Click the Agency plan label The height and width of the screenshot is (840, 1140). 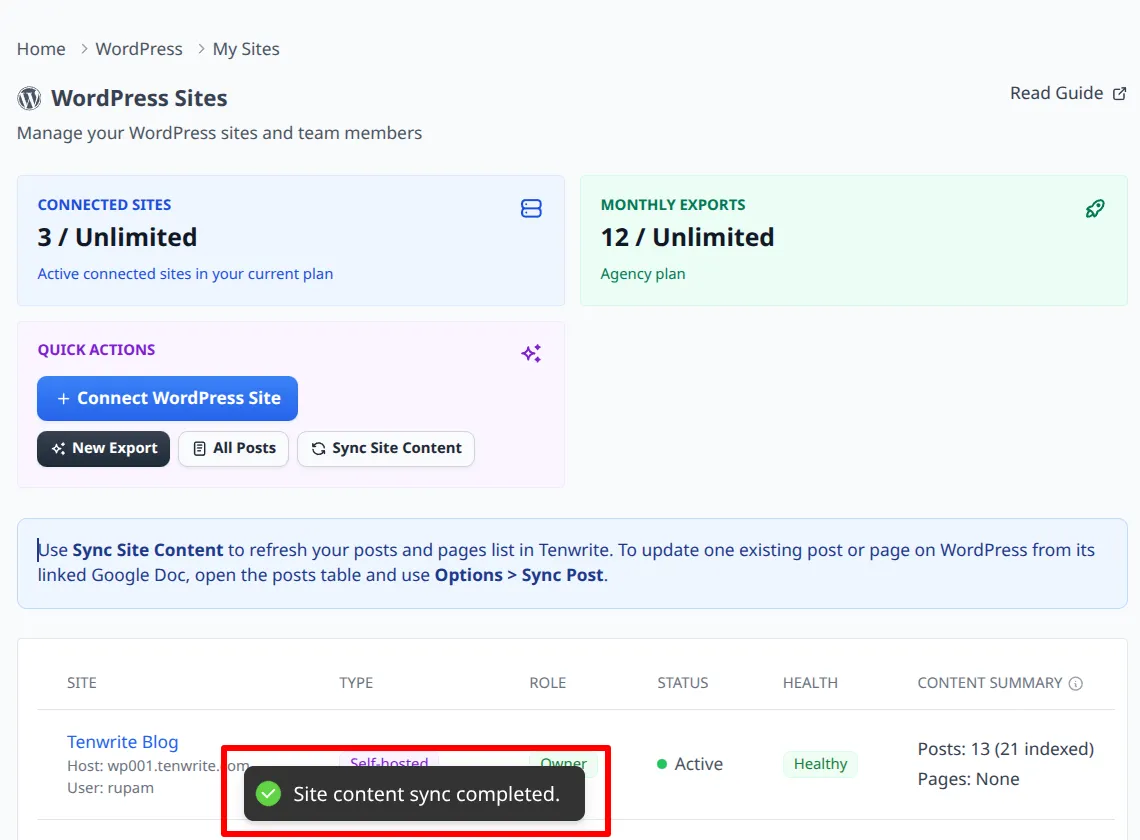pos(643,274)
